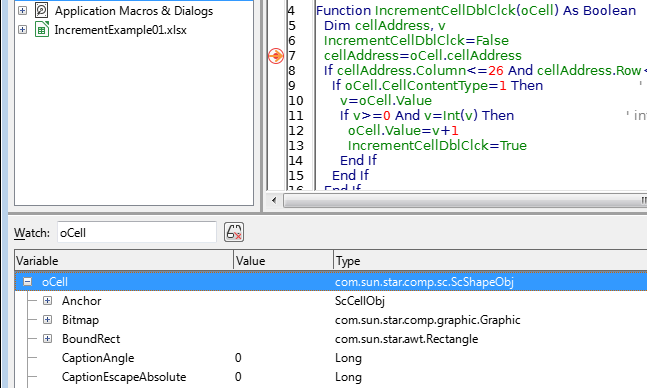Click the IncrementCellDblClck=True line
This screenshot has height=388, width=647.
click(x=437, y=145)
